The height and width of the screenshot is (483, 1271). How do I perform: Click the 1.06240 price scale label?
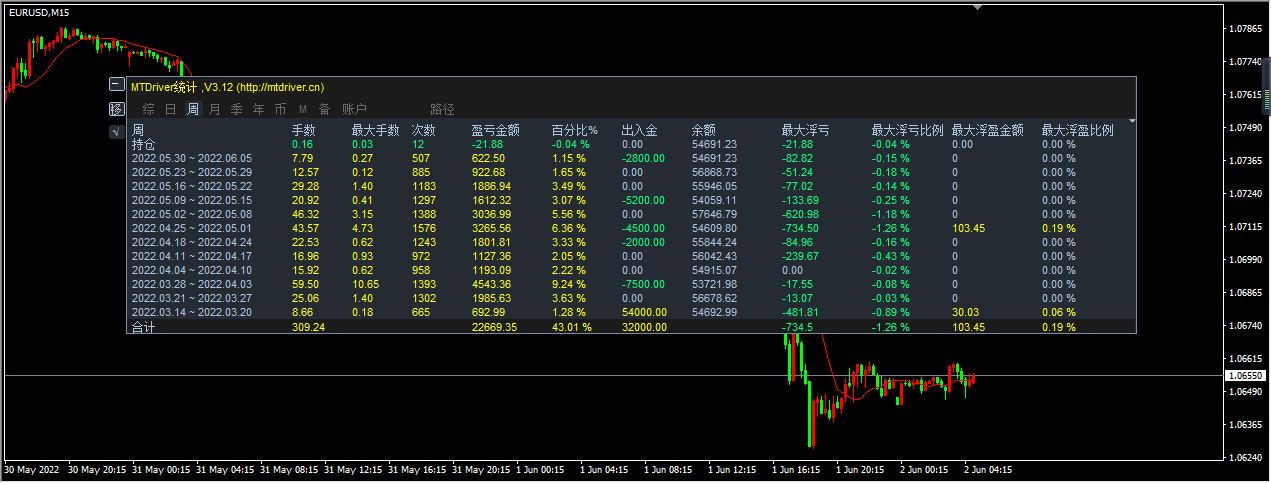(x=1244, y=457)
